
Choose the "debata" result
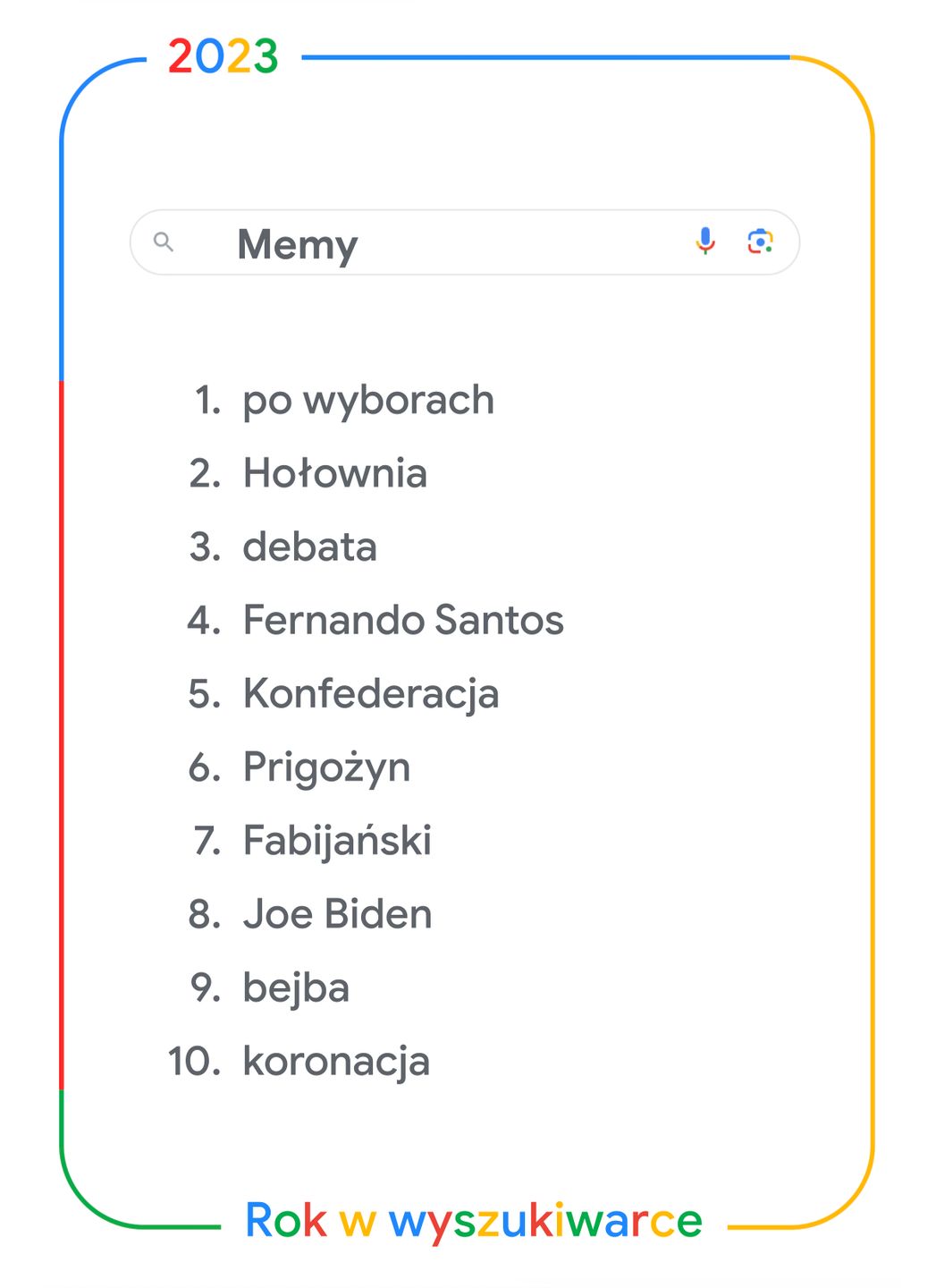point(310,547)
